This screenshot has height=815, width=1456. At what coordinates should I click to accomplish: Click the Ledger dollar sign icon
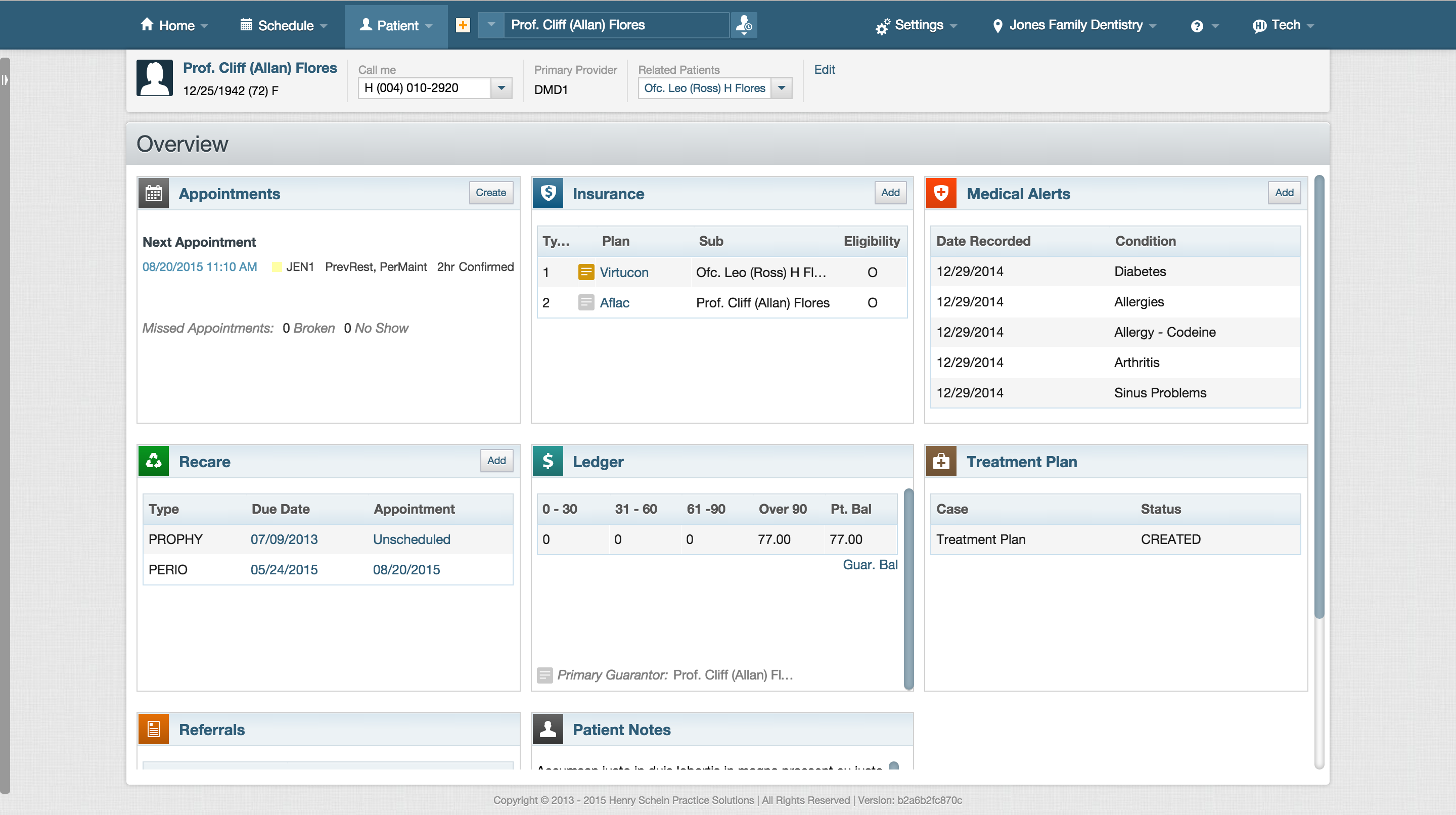[x=548, y=461]
